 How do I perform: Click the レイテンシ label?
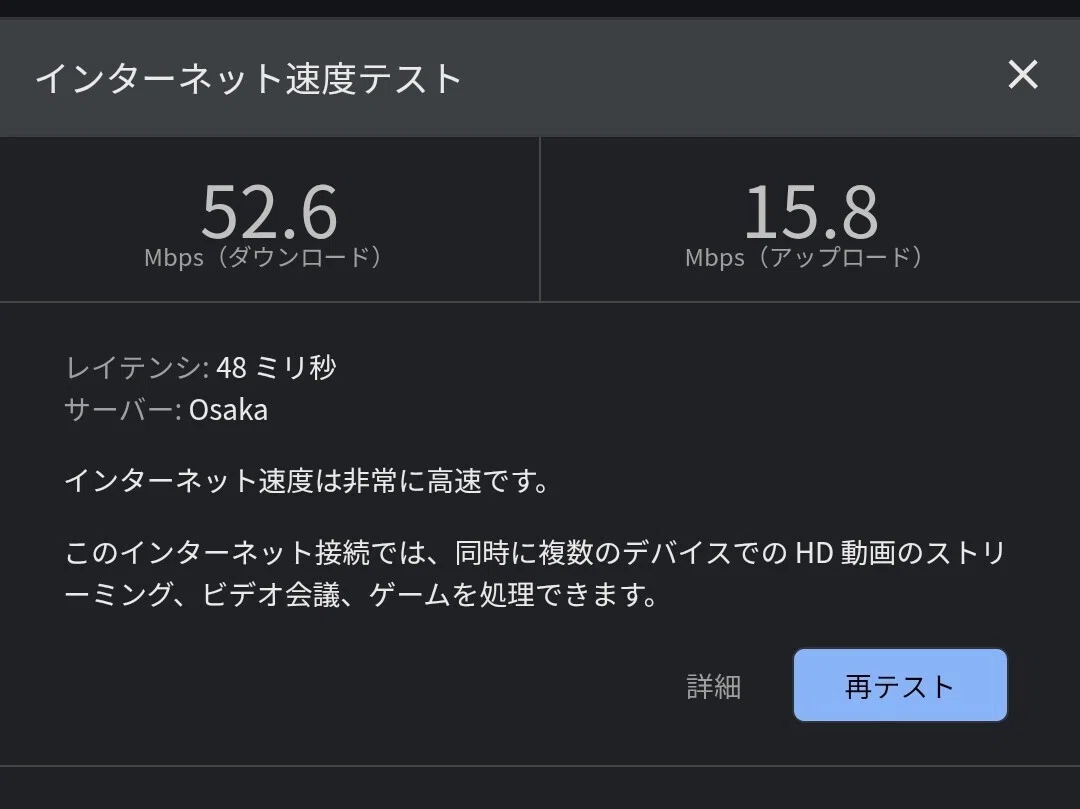[136, 368]
